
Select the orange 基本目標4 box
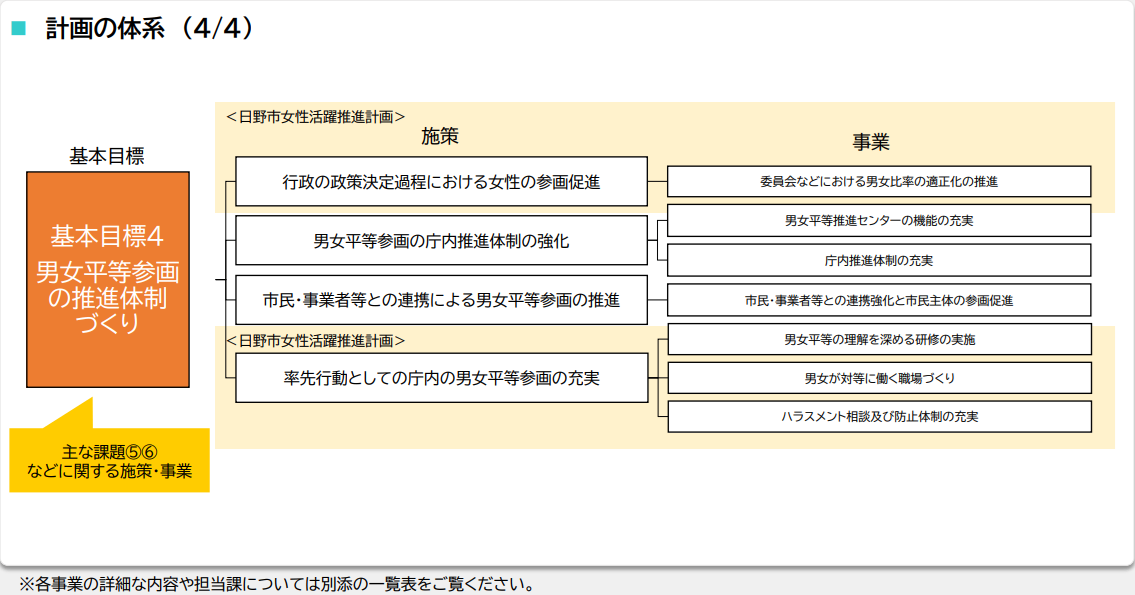tap(108, 279)
